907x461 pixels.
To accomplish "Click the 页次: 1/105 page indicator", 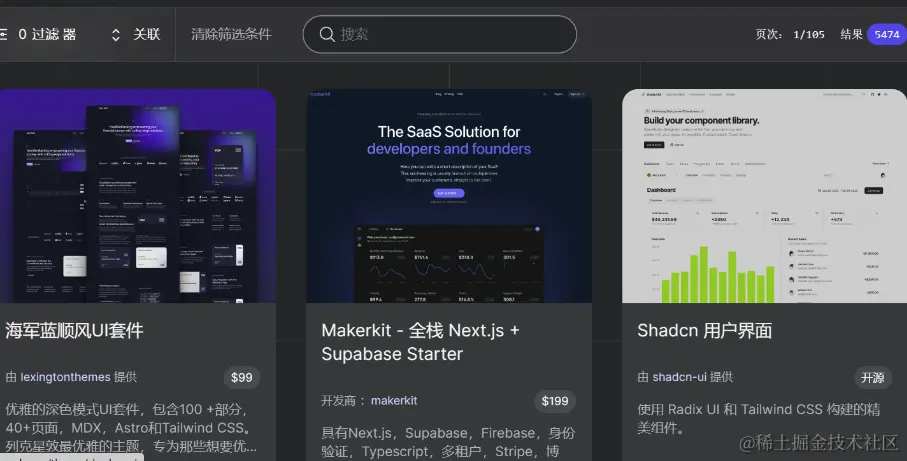I will [x=790, y=35].
